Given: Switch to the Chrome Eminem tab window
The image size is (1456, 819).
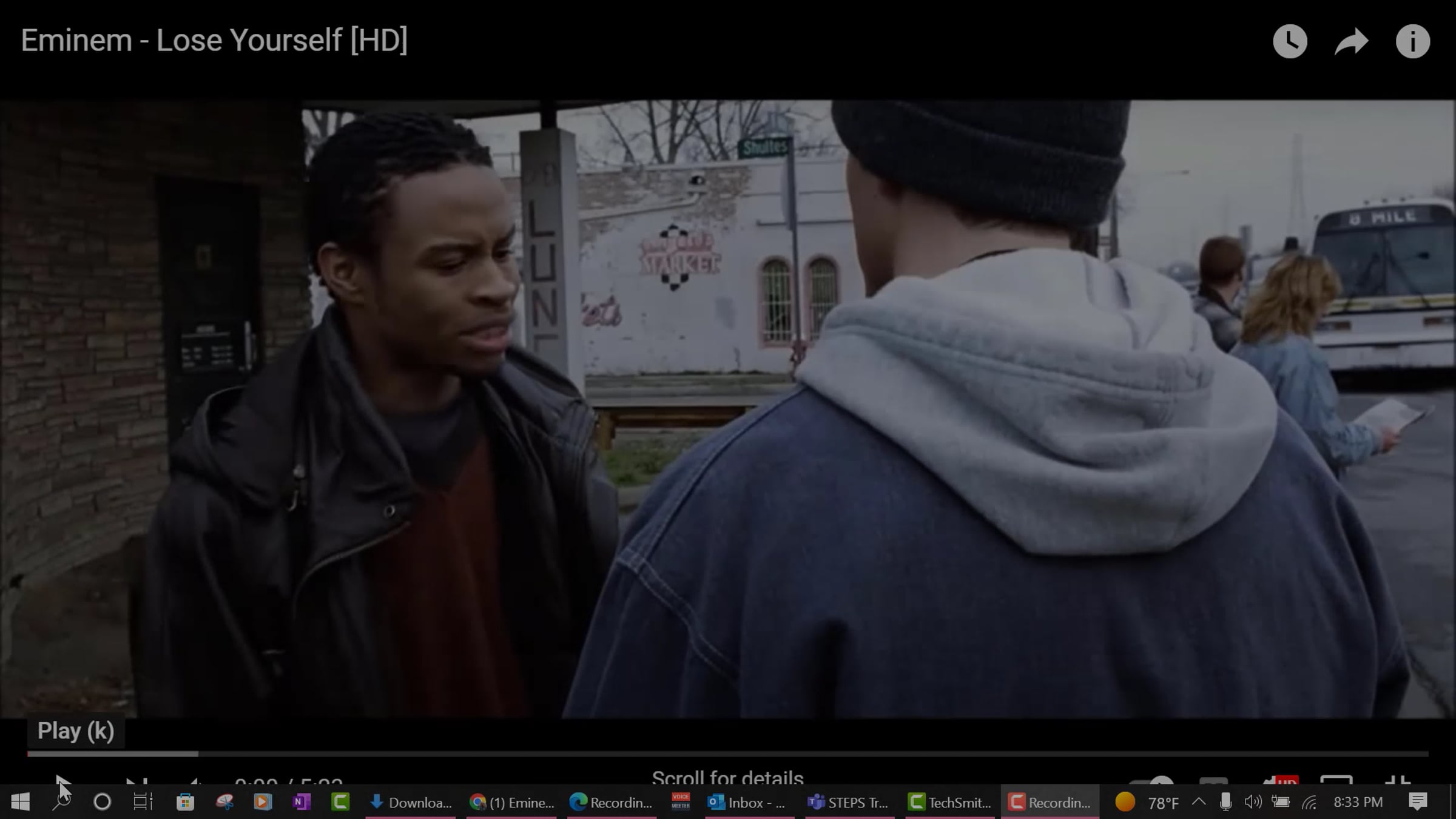Looking at the screenshot, I should click(511, 802).
